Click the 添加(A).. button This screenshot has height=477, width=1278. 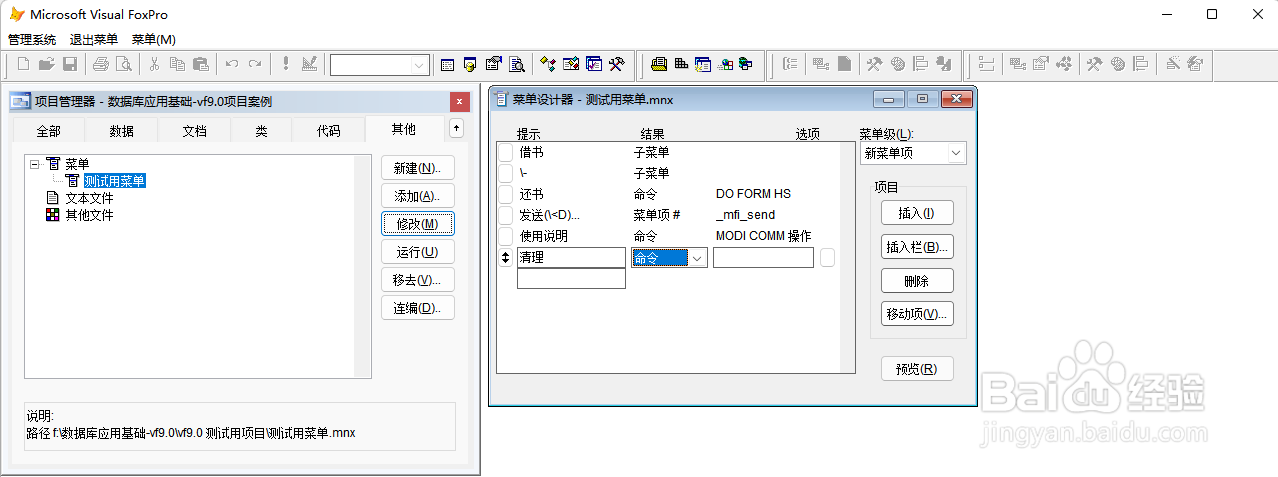[x=418, y=196]
